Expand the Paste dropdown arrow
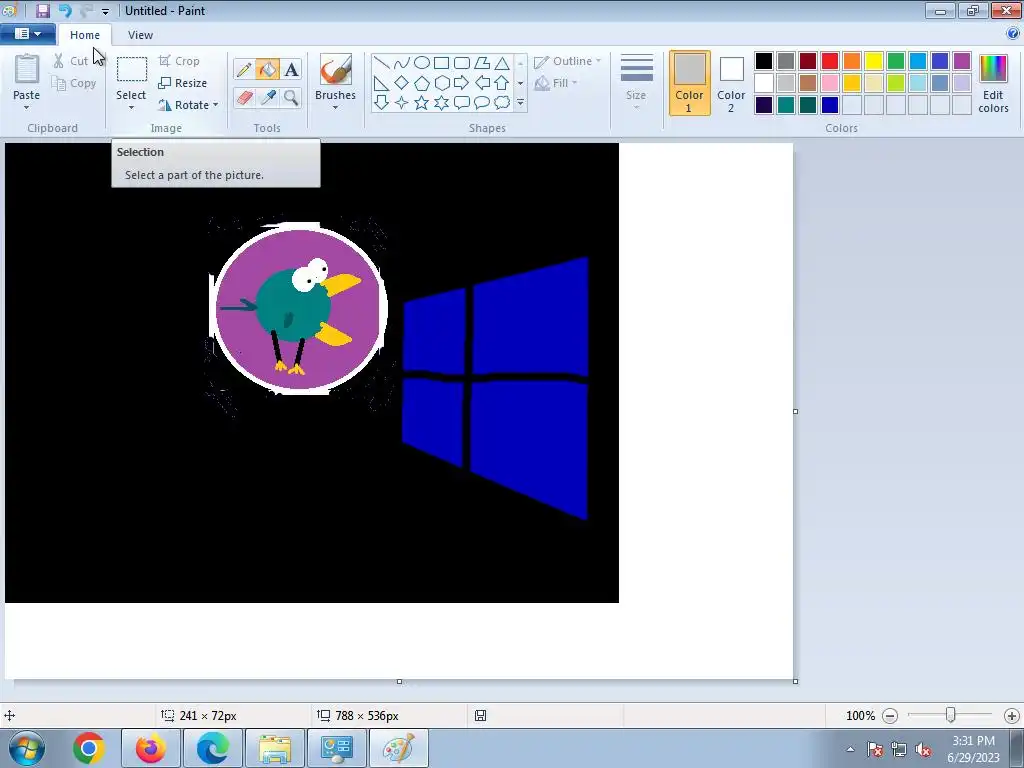Image resolution: width=1024 pixels, height=768 pixels. (26, 106)
